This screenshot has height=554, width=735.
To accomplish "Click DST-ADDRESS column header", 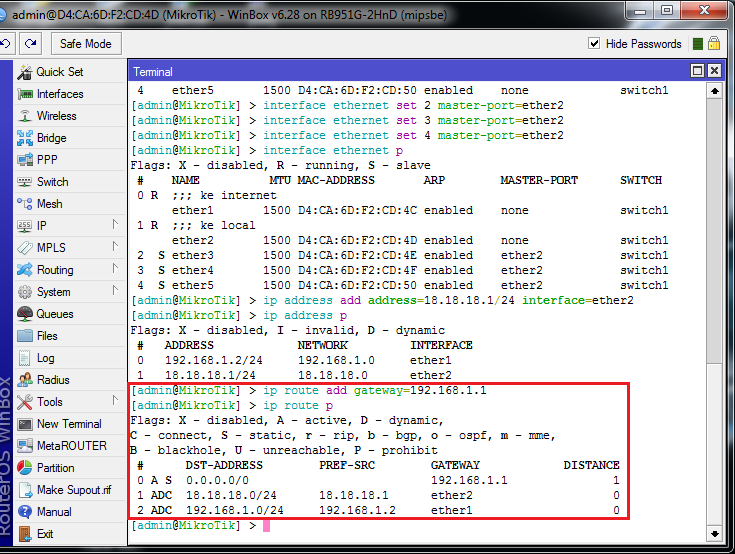I will click(x=224, y=465).
